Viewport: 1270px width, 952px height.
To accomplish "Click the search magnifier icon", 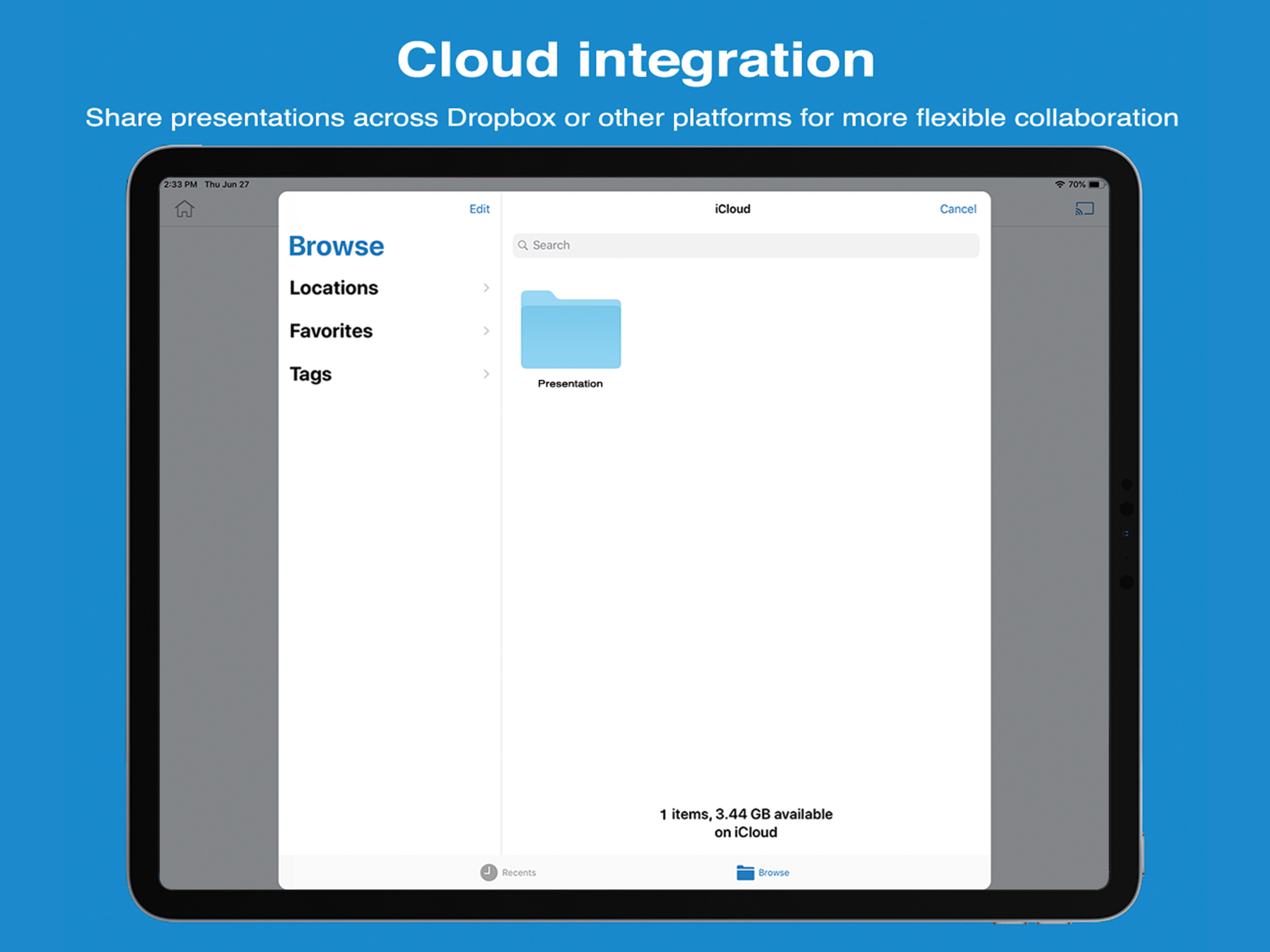I will (523, 245).
